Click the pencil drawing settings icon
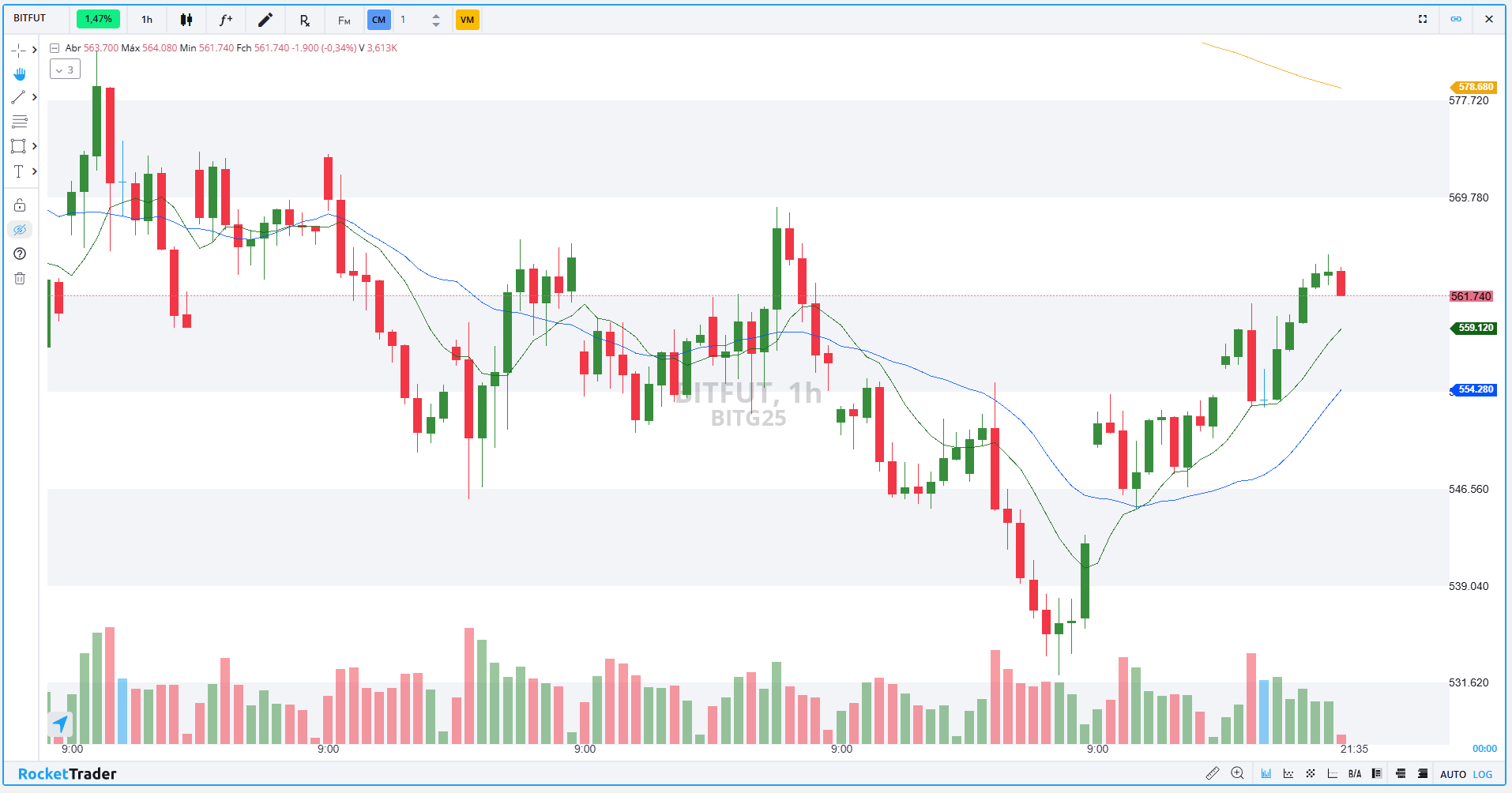 coord(265,20)
